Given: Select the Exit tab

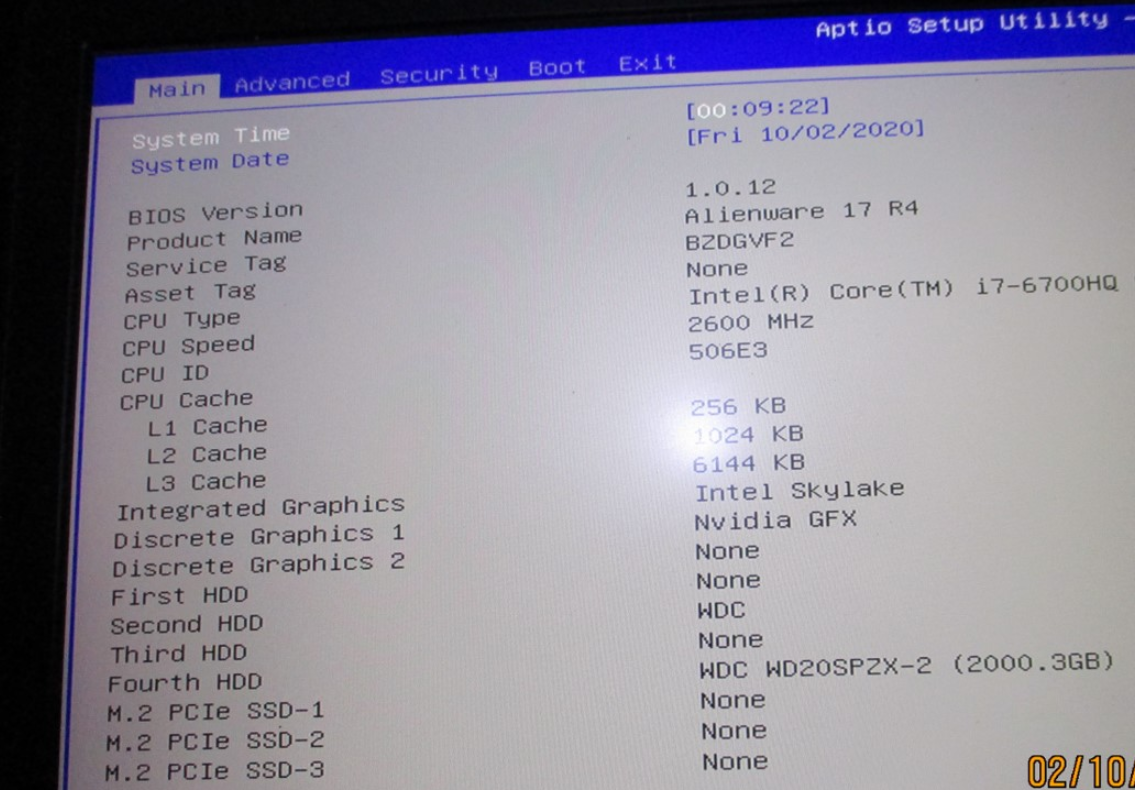Looking at the screenshot, I should [647, 63].
